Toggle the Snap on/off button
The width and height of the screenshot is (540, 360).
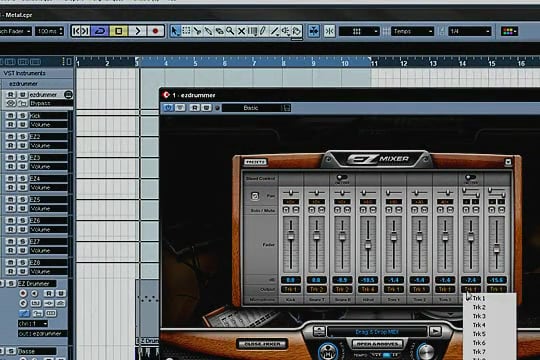(x=330, y=31)
